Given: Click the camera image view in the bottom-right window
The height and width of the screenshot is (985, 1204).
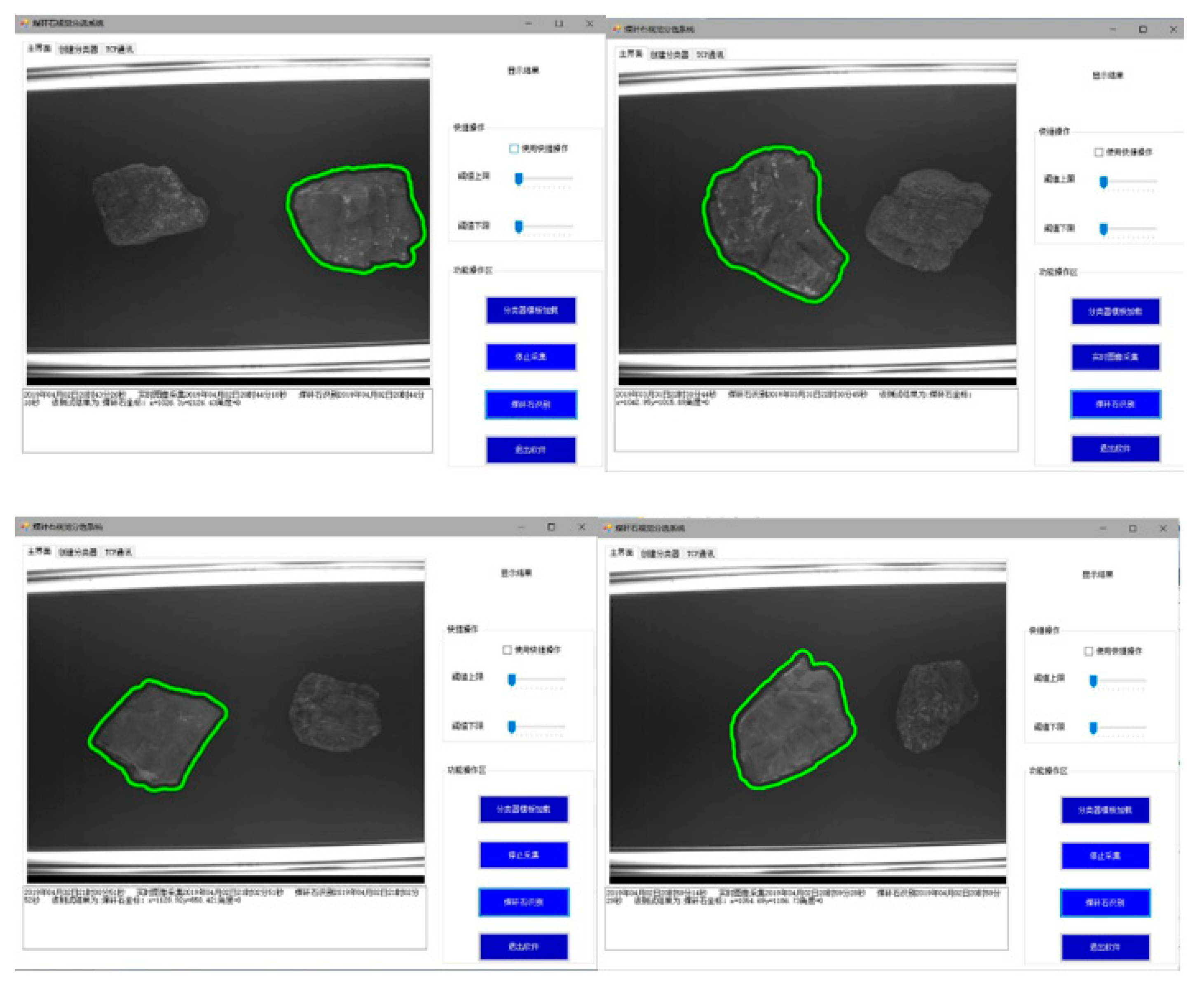Looking at the screenshot, I should (x=808, y=723).
